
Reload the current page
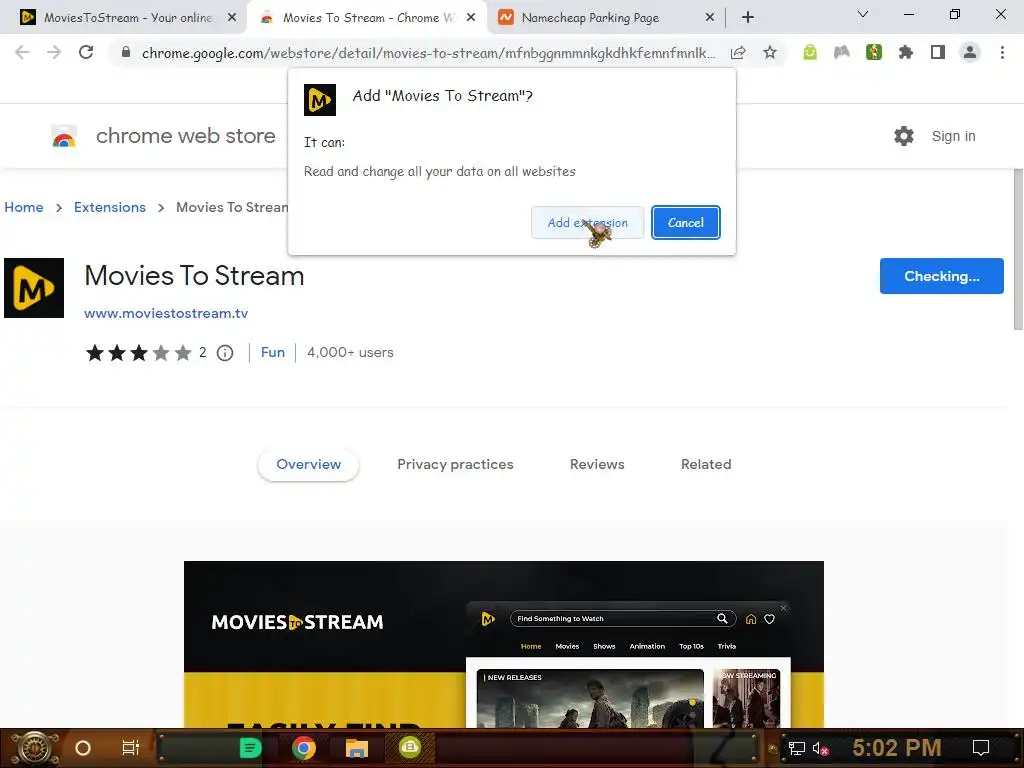pyautogui.click(x=86, y=52)
